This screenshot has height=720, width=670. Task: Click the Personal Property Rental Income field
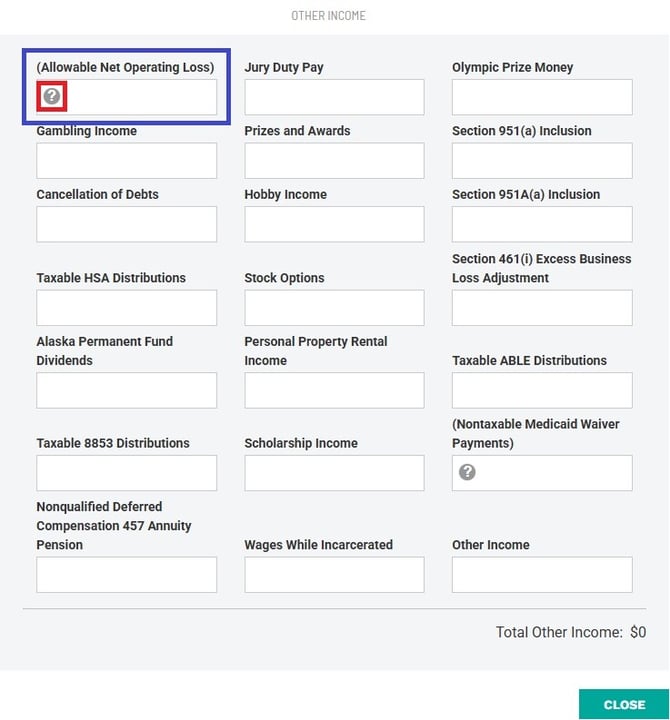(334, 390)
